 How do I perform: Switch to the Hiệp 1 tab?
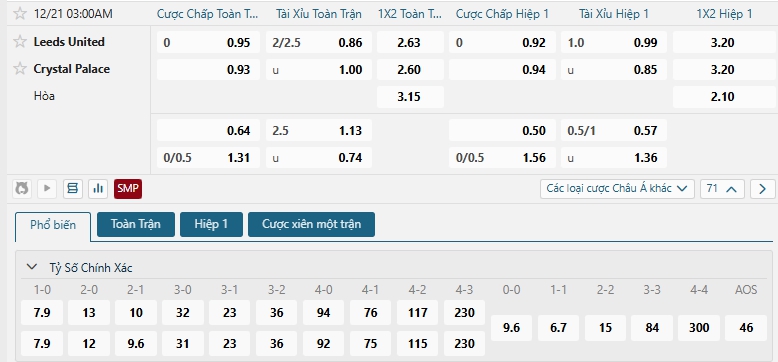tap(211, 224)
